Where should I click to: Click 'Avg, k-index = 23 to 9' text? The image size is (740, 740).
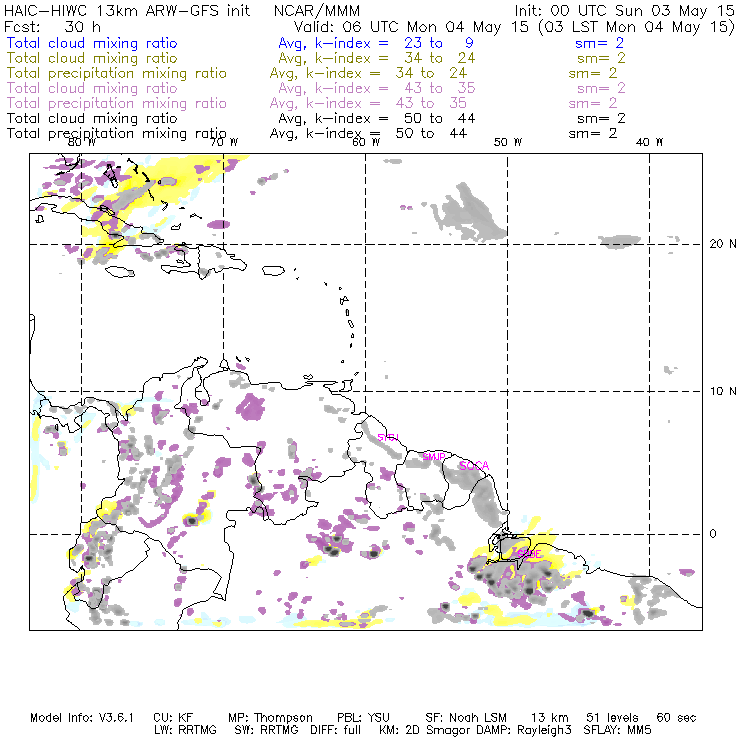[376, 43]
